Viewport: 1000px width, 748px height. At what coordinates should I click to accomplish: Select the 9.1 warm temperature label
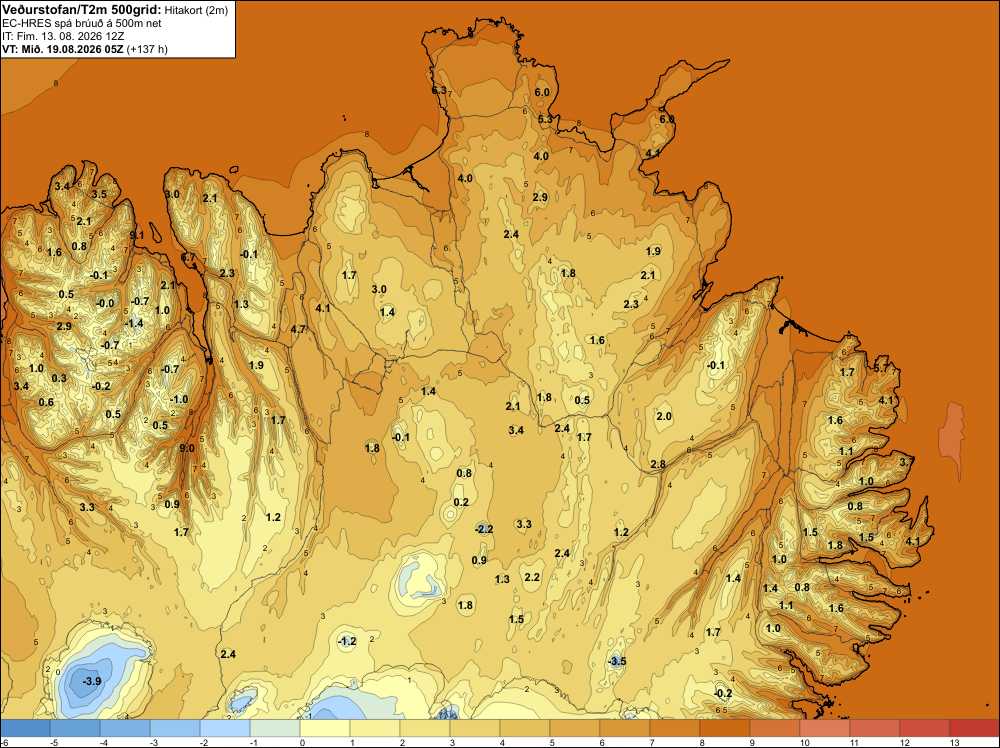[136, 235]
